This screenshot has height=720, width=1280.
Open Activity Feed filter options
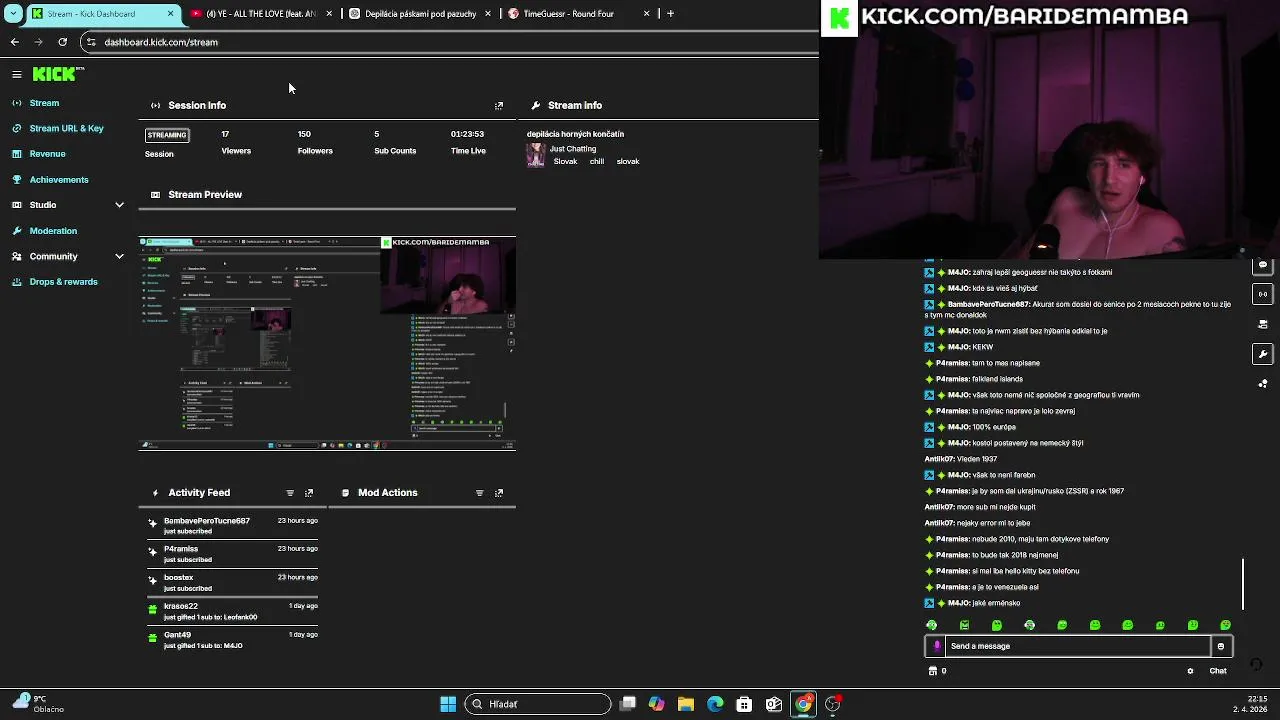[x=290, y=493]
